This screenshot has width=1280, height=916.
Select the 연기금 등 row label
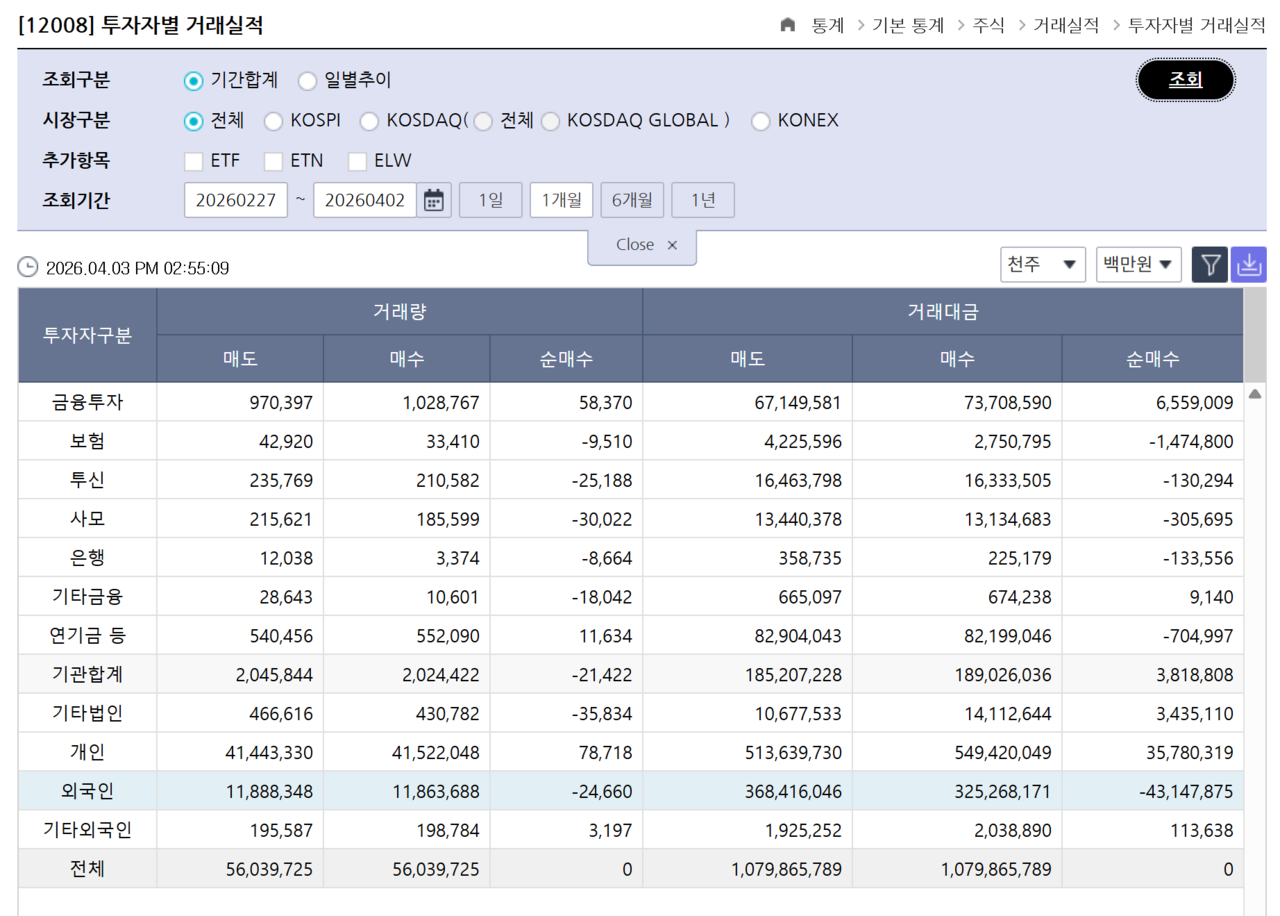tap(87, 636)
